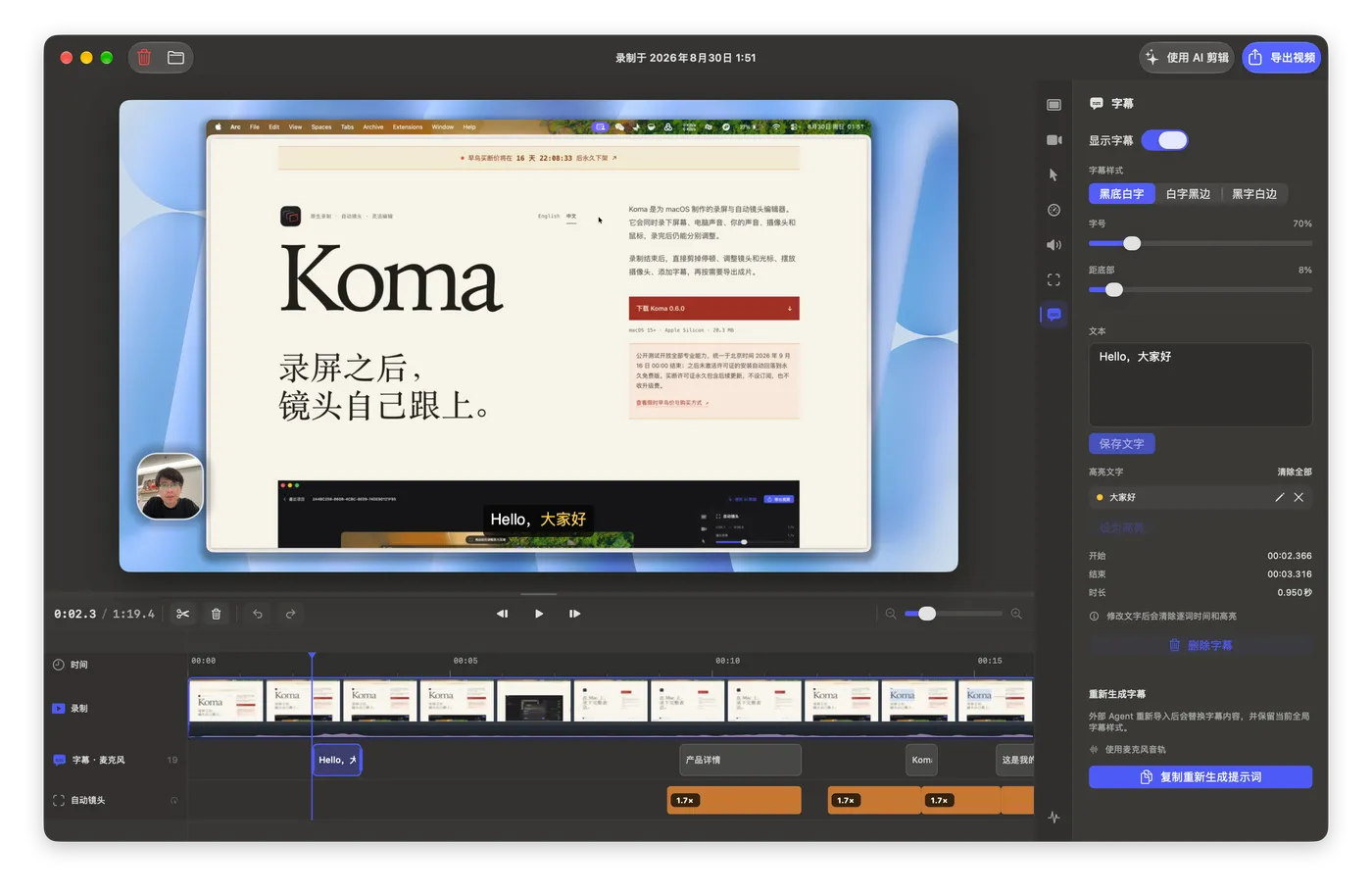
Task: Edit the 大家好 highlight with pencil icon
Action: [x=1279, y=497]
